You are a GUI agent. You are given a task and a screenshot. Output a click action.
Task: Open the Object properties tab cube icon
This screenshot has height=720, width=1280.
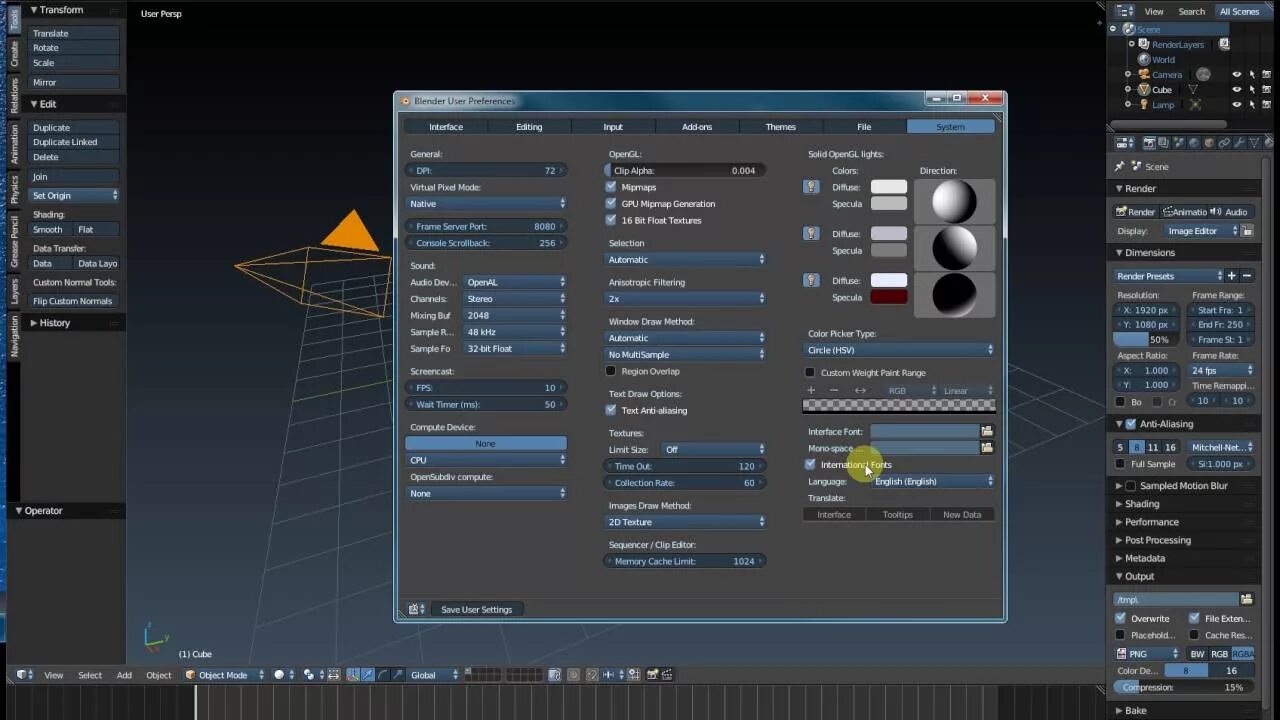1209,143
